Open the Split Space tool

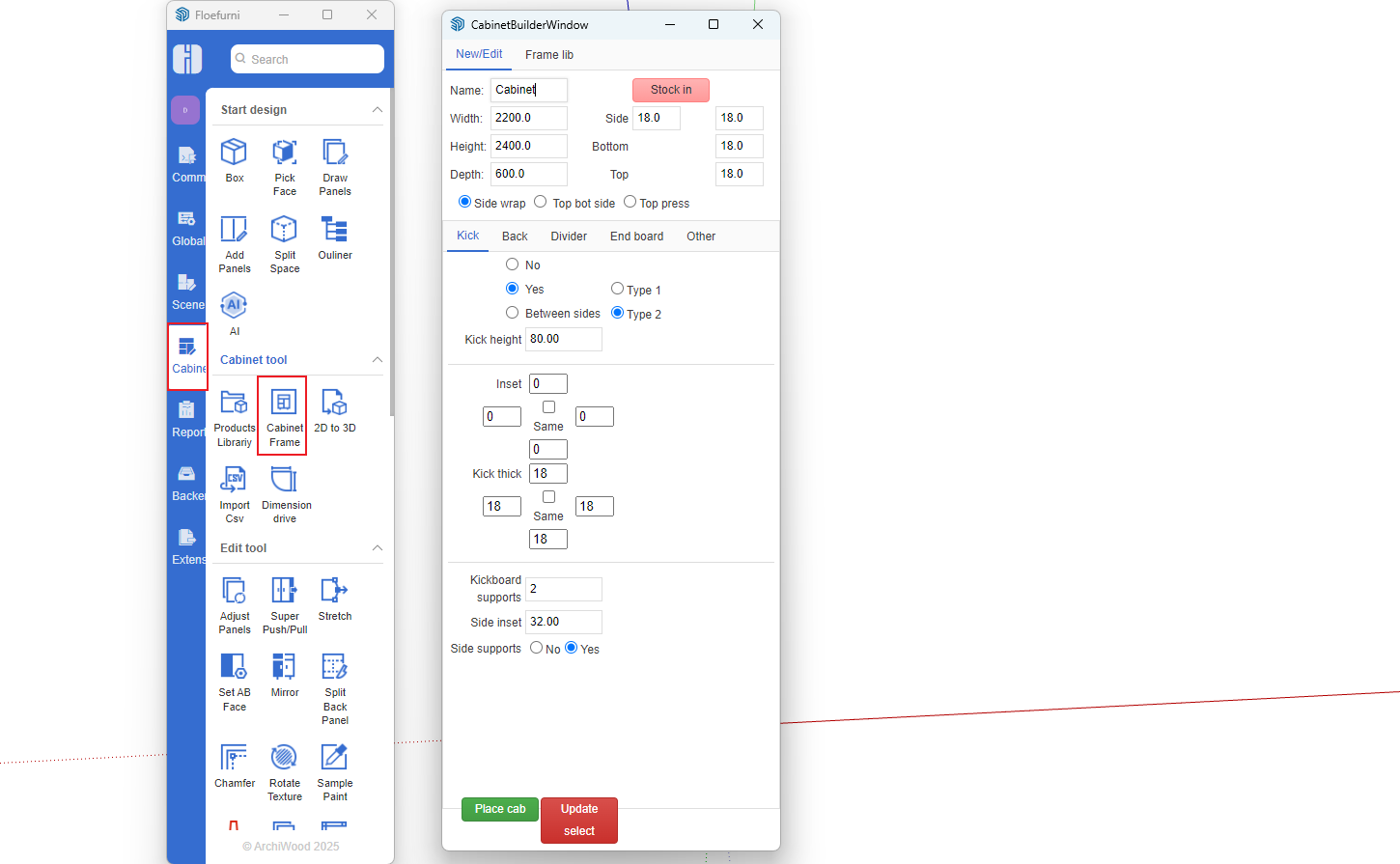point(284,230)
